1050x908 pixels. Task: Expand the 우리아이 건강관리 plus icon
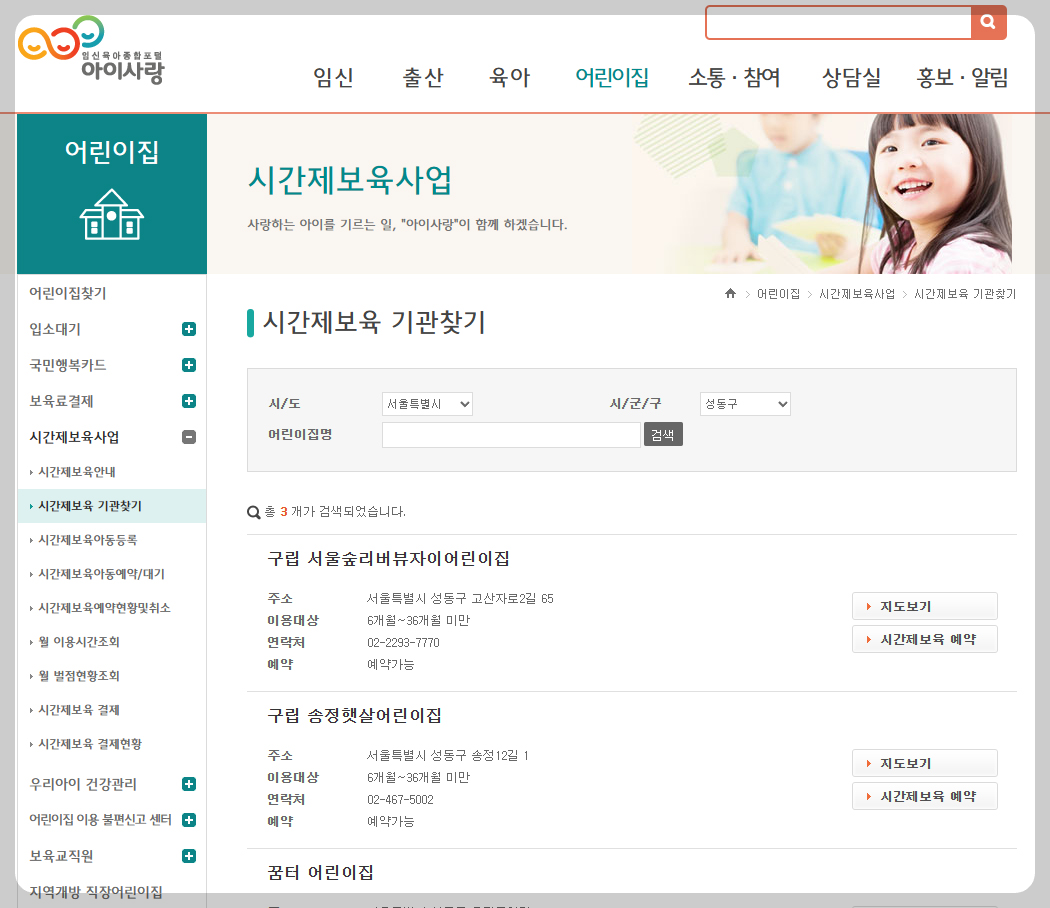point(189,784)
